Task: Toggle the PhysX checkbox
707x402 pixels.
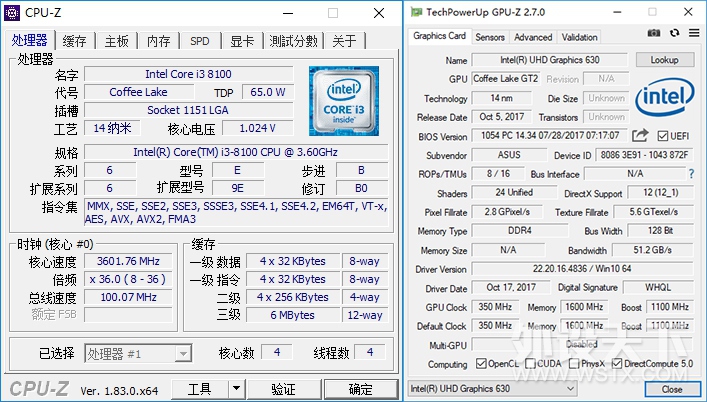Action: tap(574, 363)
